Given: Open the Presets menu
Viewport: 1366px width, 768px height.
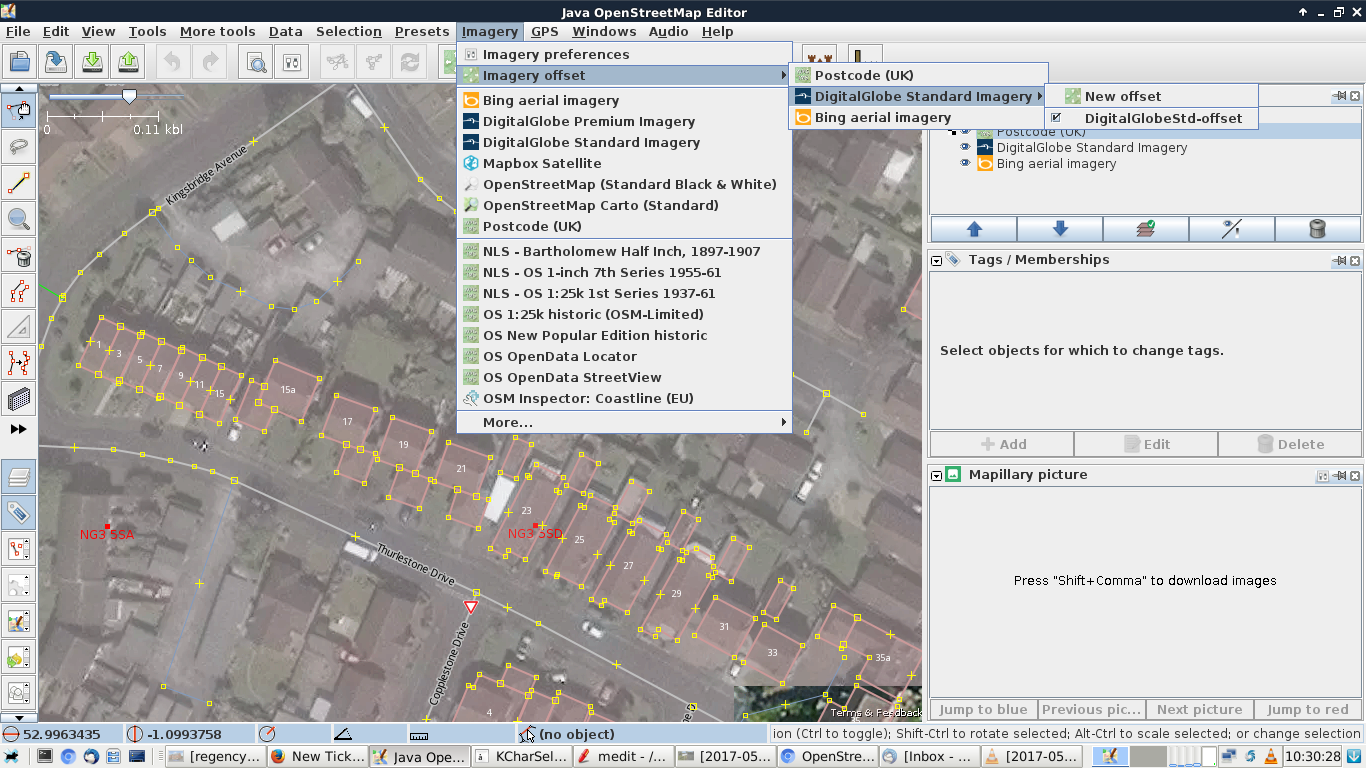Looking at the screenshot, I should click(x=421, y=31).
